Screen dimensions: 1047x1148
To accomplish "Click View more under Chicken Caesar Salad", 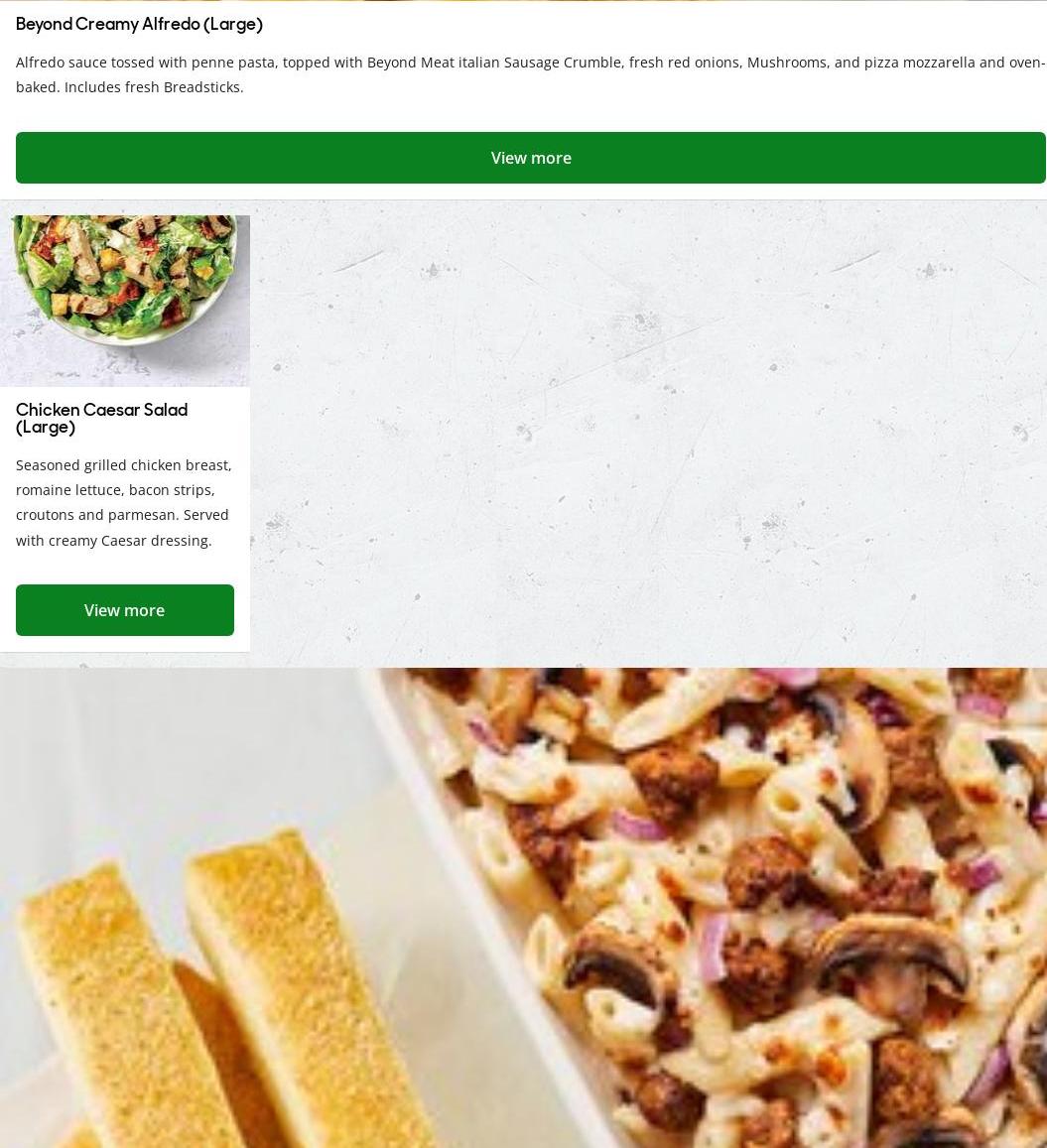I will pos(124,610).
